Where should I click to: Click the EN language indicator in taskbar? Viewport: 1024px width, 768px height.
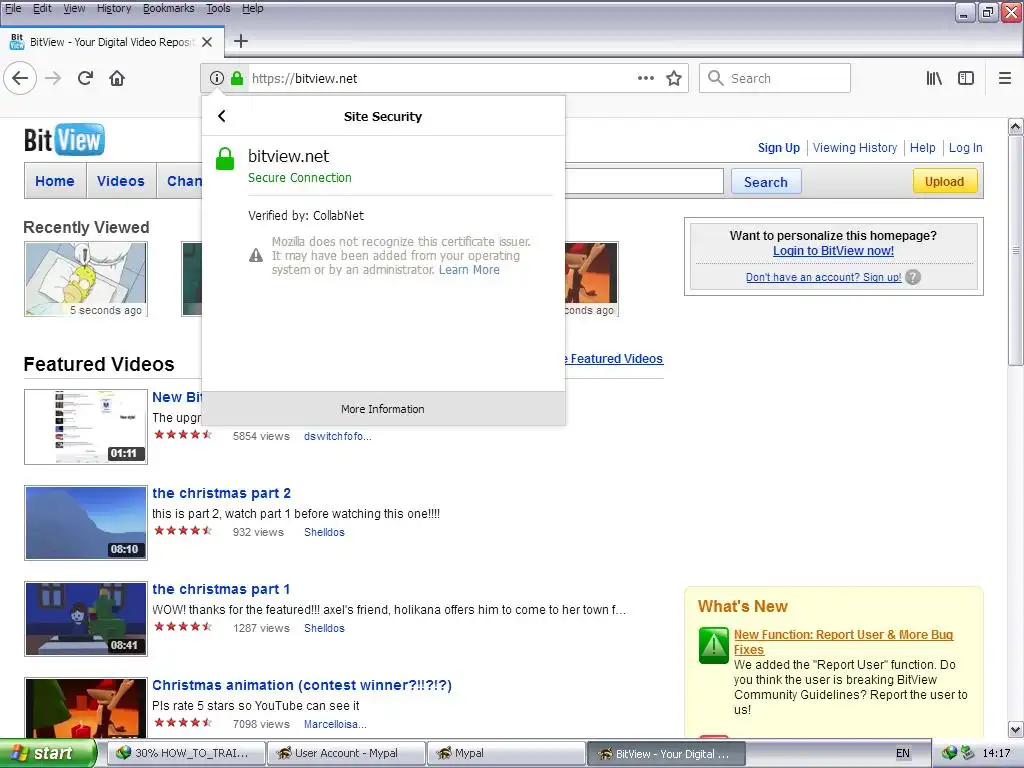(x=903, y=754)
